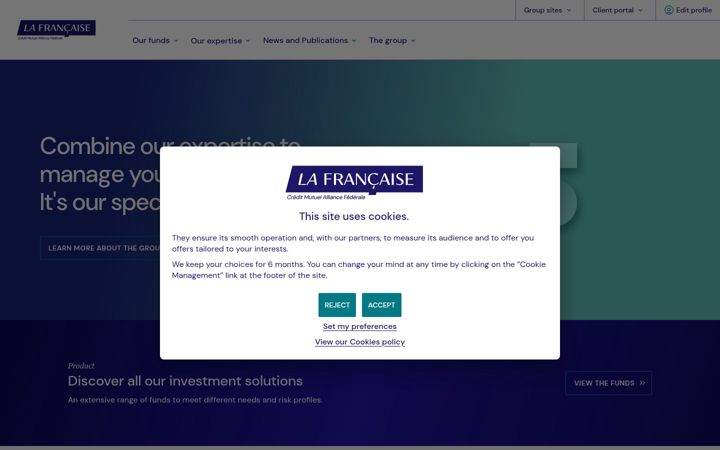Click chevron next to Our expertise
This screenshot has height=450, width=720.
248,41
